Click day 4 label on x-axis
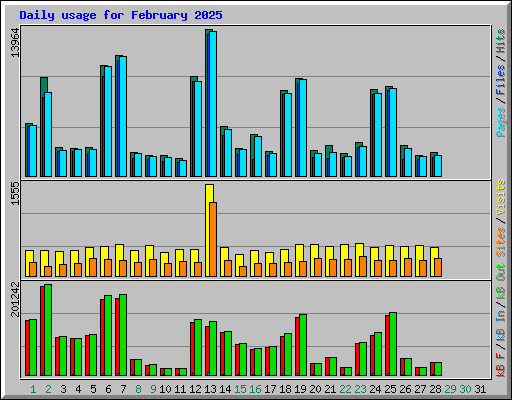512x400 pixels. coord(78,389)
